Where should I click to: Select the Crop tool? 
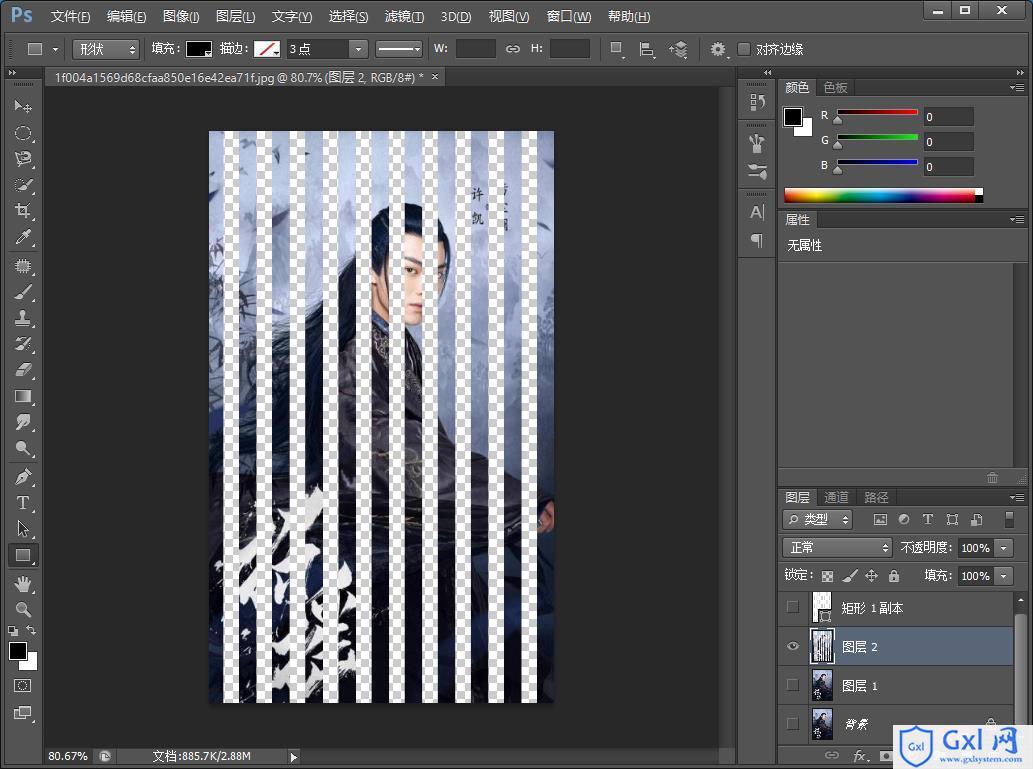23,211
